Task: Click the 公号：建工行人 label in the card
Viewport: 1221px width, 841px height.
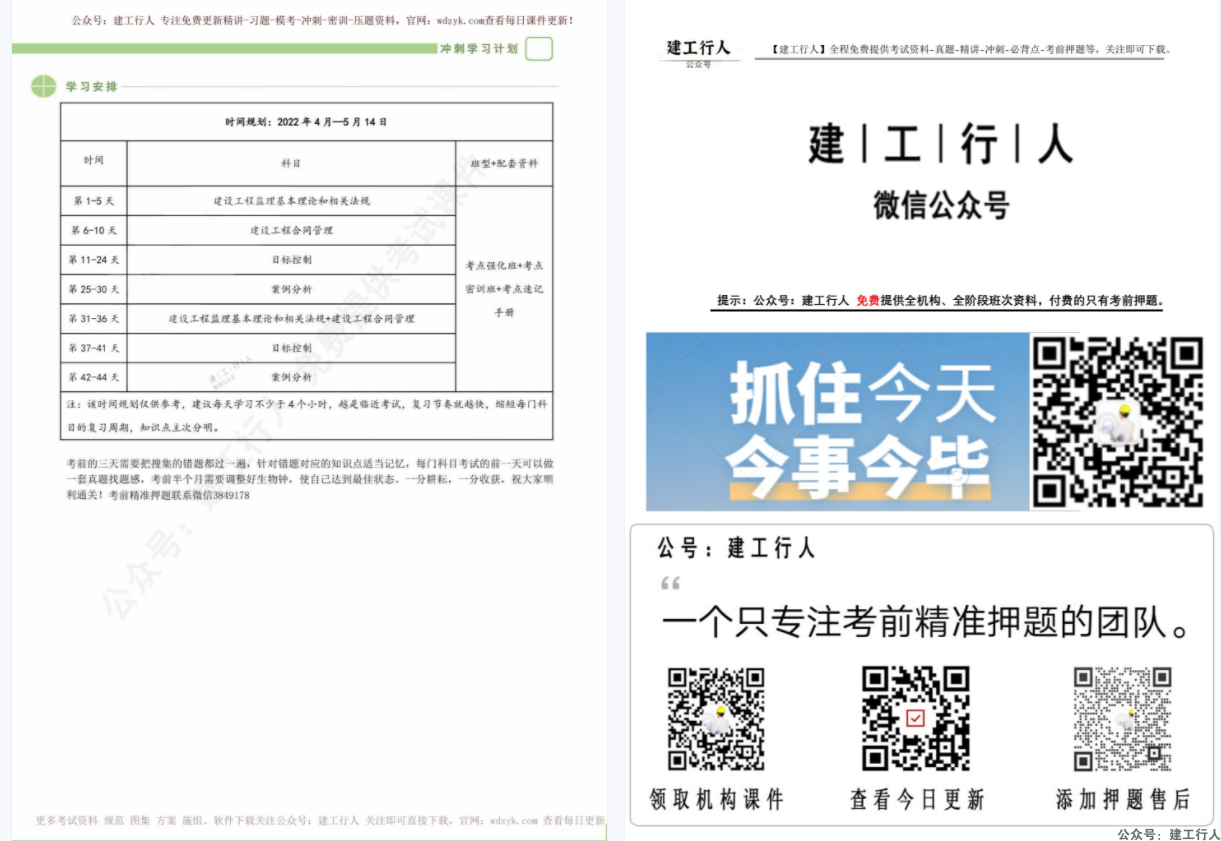Action: [736, 548]
